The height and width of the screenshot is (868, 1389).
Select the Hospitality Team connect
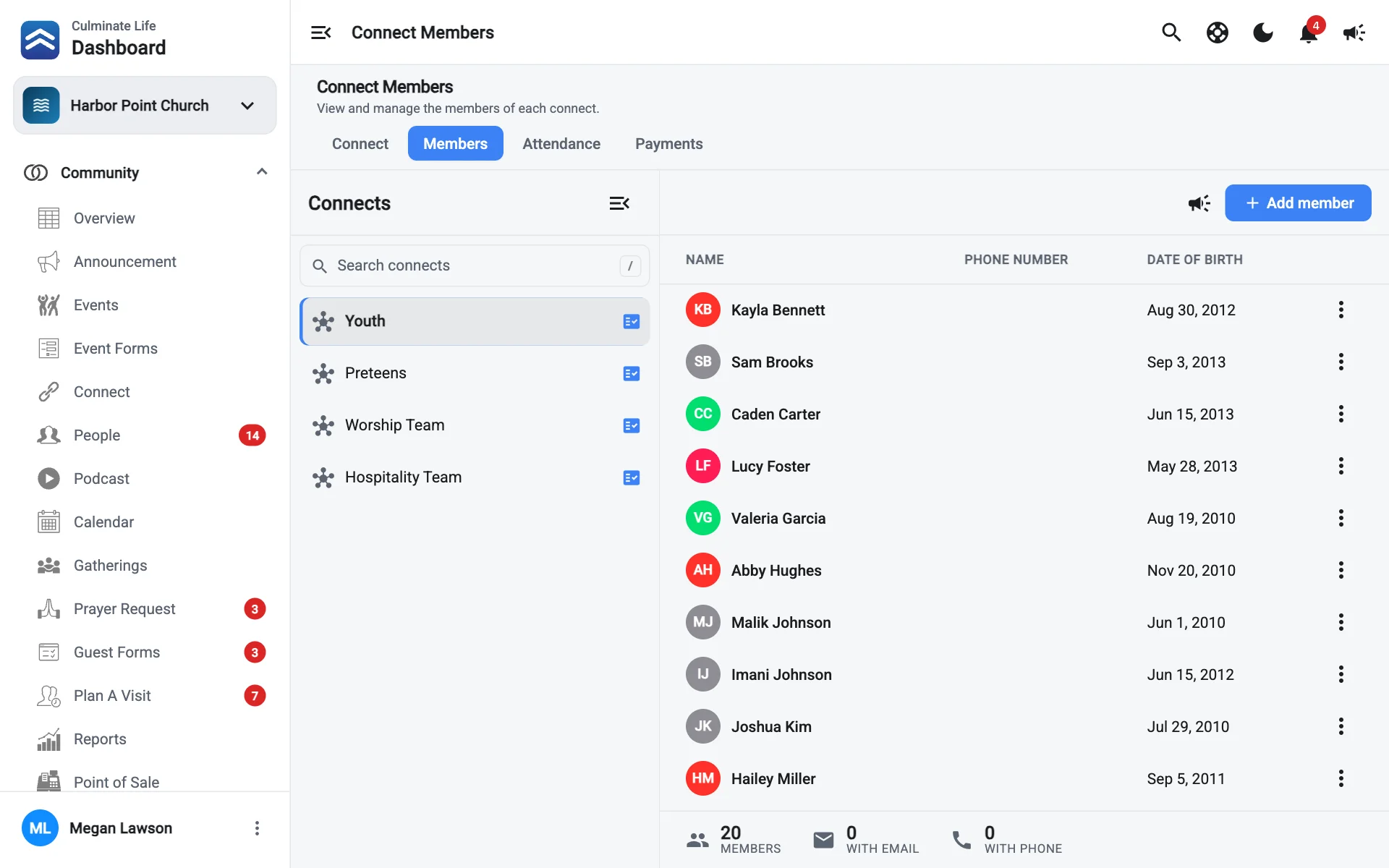coord(475,477)
